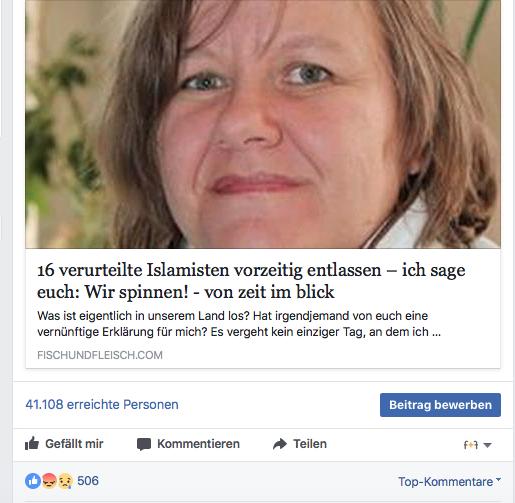Open the article headline about 16 verurteilte Islamisten
515x503 pixels.
pyautogui.click(x=251, y=281)
